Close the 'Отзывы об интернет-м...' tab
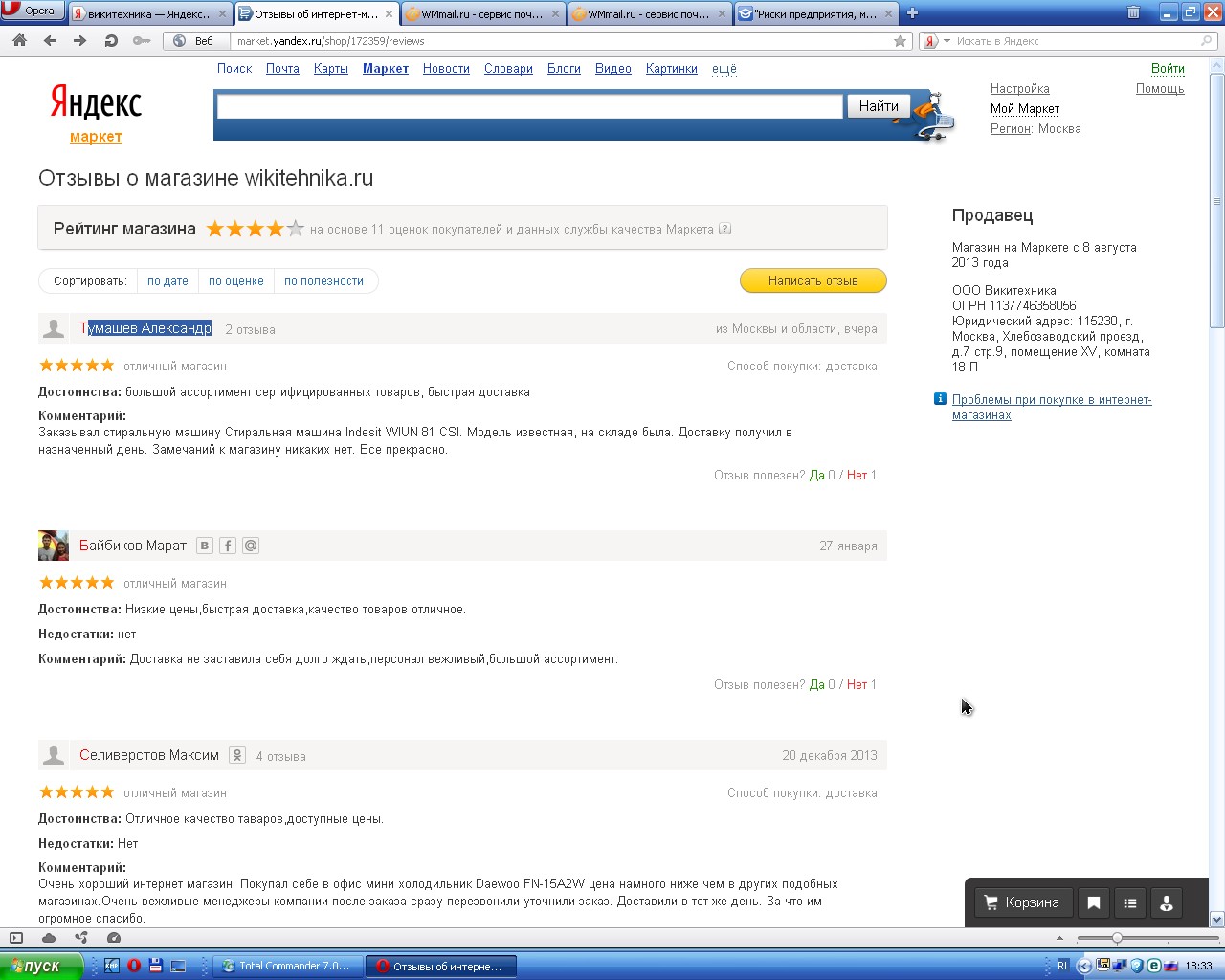Screen dimensions: 1225x980 tap(389, 14)
